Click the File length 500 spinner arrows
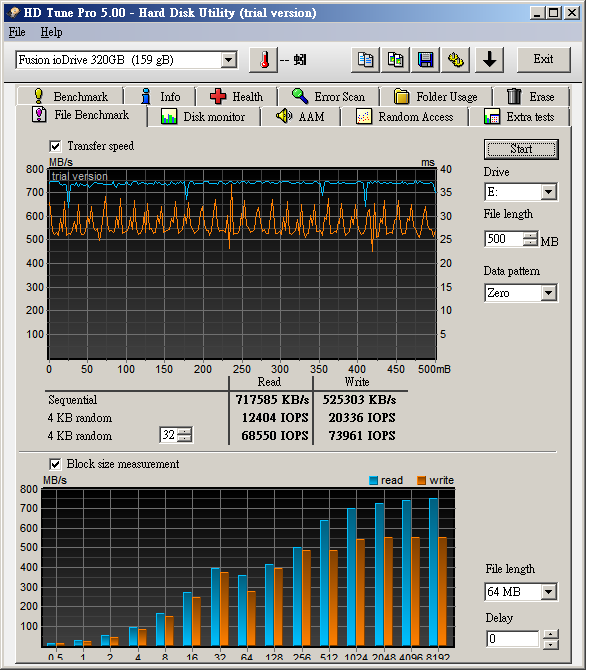Image resolution: width=614 pixels, height=670 pixels. pos(530,238)
